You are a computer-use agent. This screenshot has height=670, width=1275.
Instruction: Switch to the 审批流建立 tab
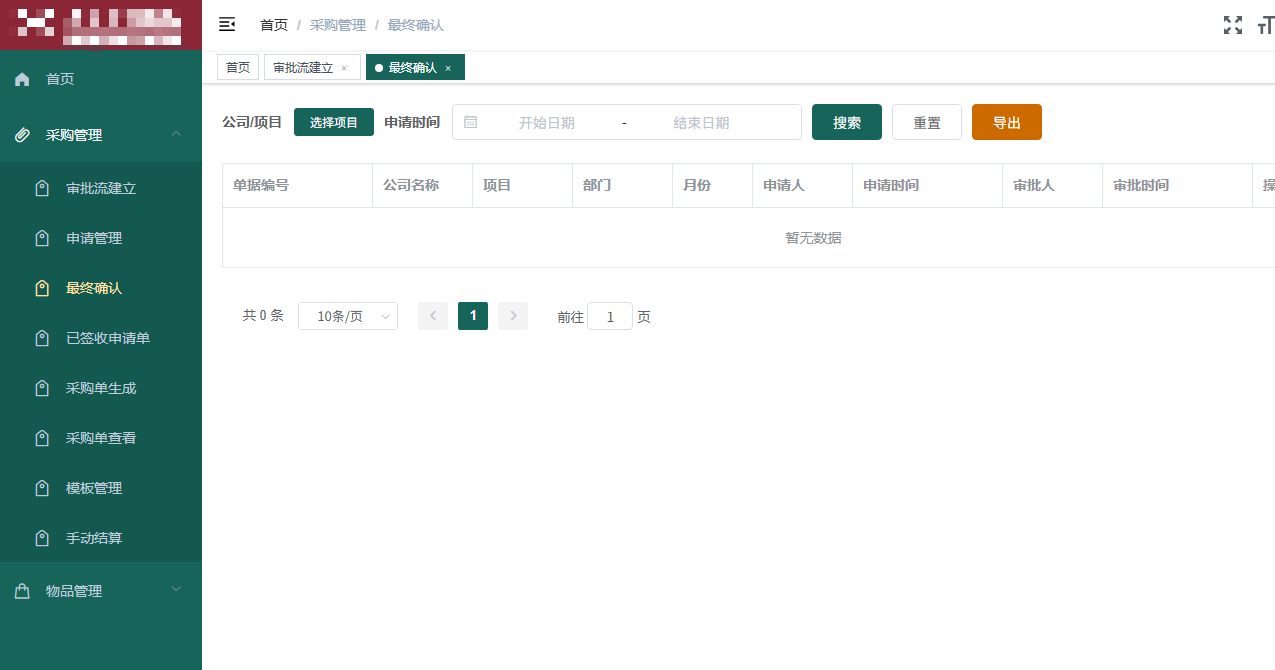[x=304, y=67]
